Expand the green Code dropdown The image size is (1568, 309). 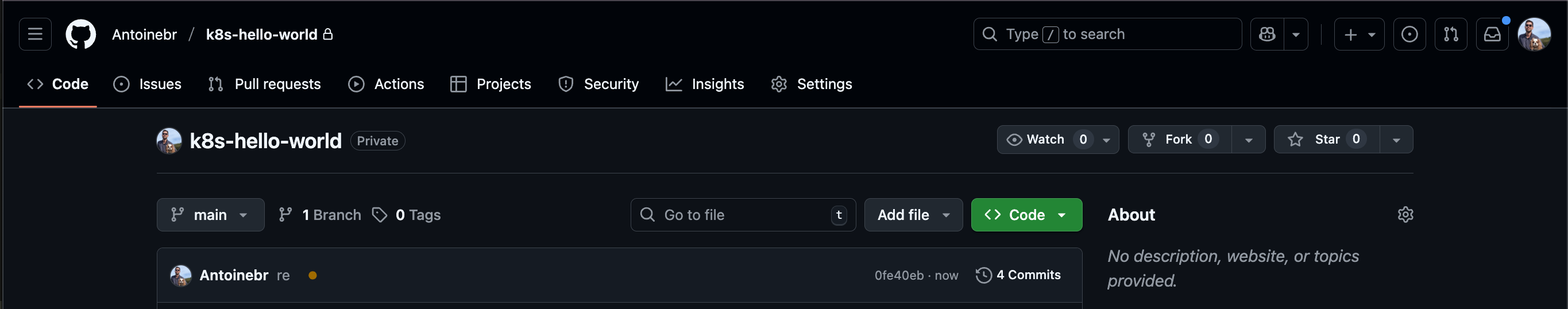(1026, 215)
